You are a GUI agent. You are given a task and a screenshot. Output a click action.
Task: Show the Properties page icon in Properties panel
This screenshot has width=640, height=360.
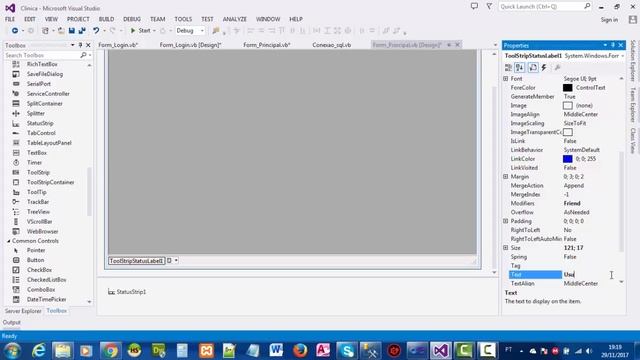[x=533, y=68]
